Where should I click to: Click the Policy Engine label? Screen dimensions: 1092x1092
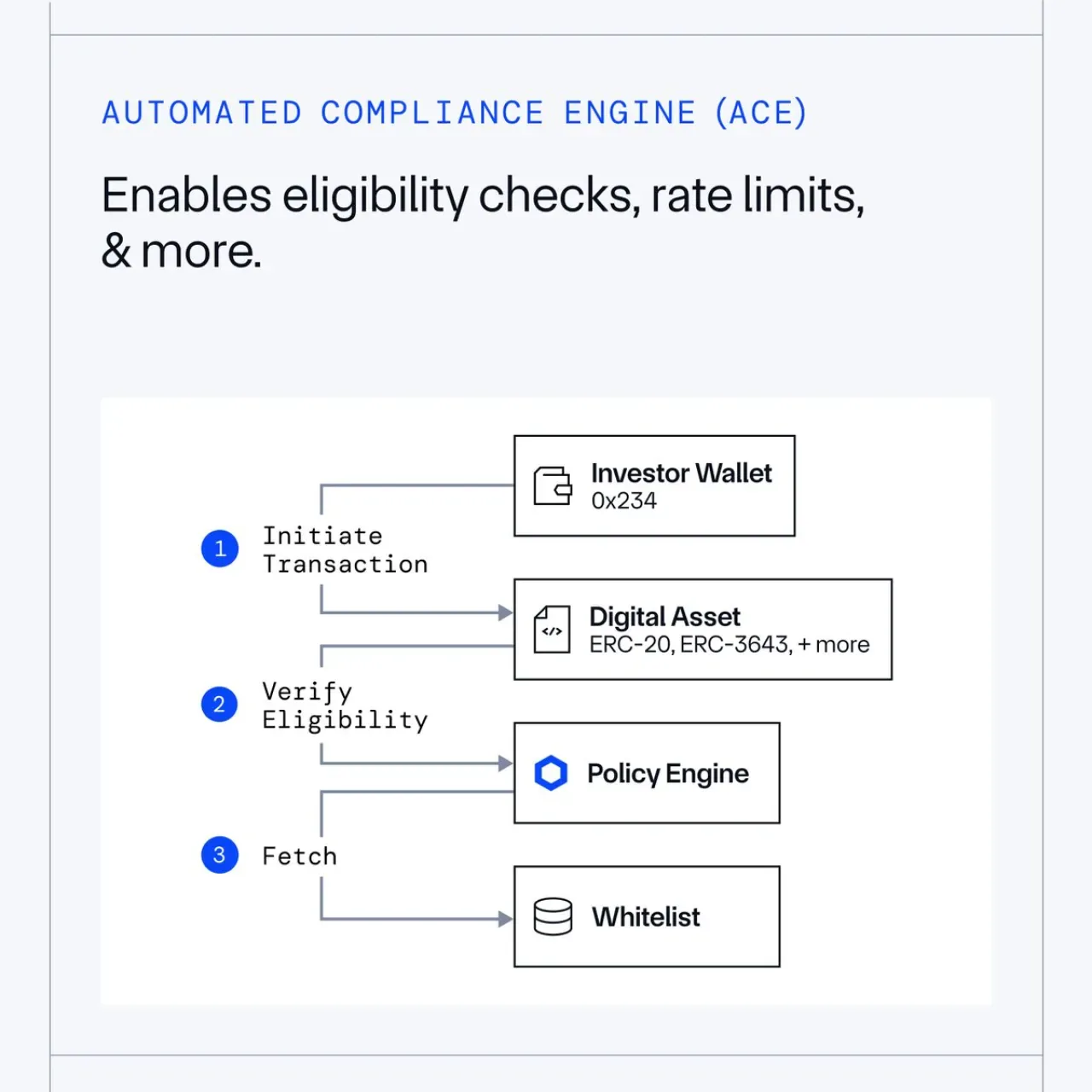pyautogui.click(x=668, y=774)
